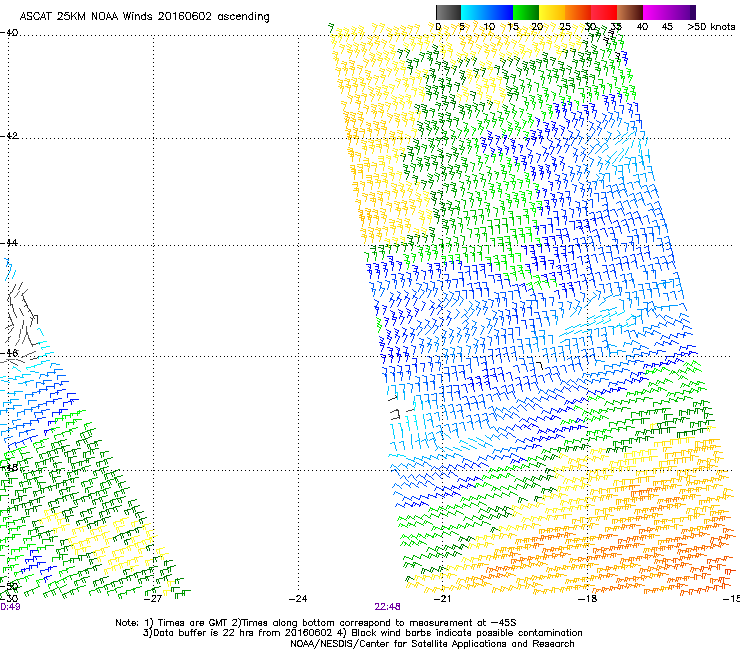Image resolution: width=740 pixels, height=650 pixels.
Task: Click the "-44" latitude axis label
Action: [x=9, y=243]
